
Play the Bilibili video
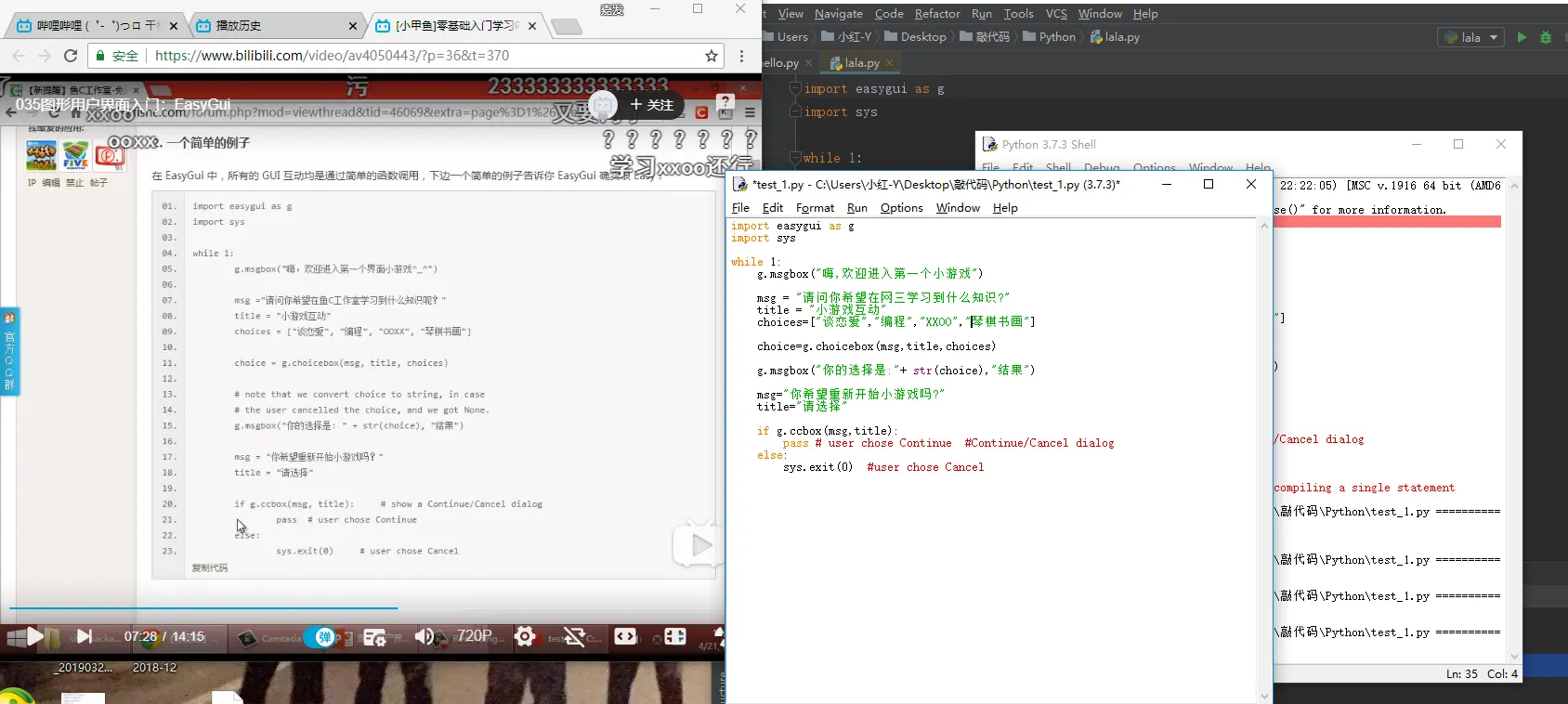point(35,636)
